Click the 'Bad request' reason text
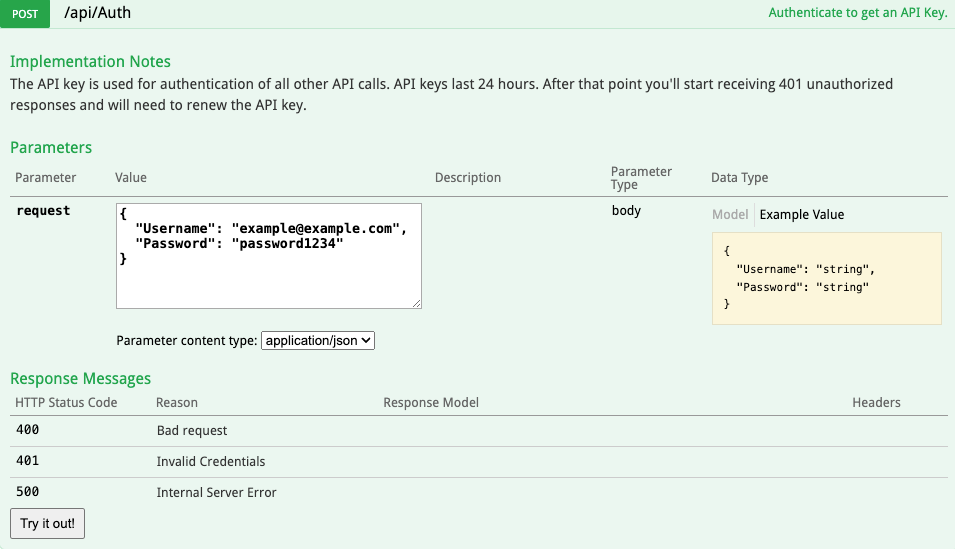This screenshot has width=955, height=549. coord(192,431)
